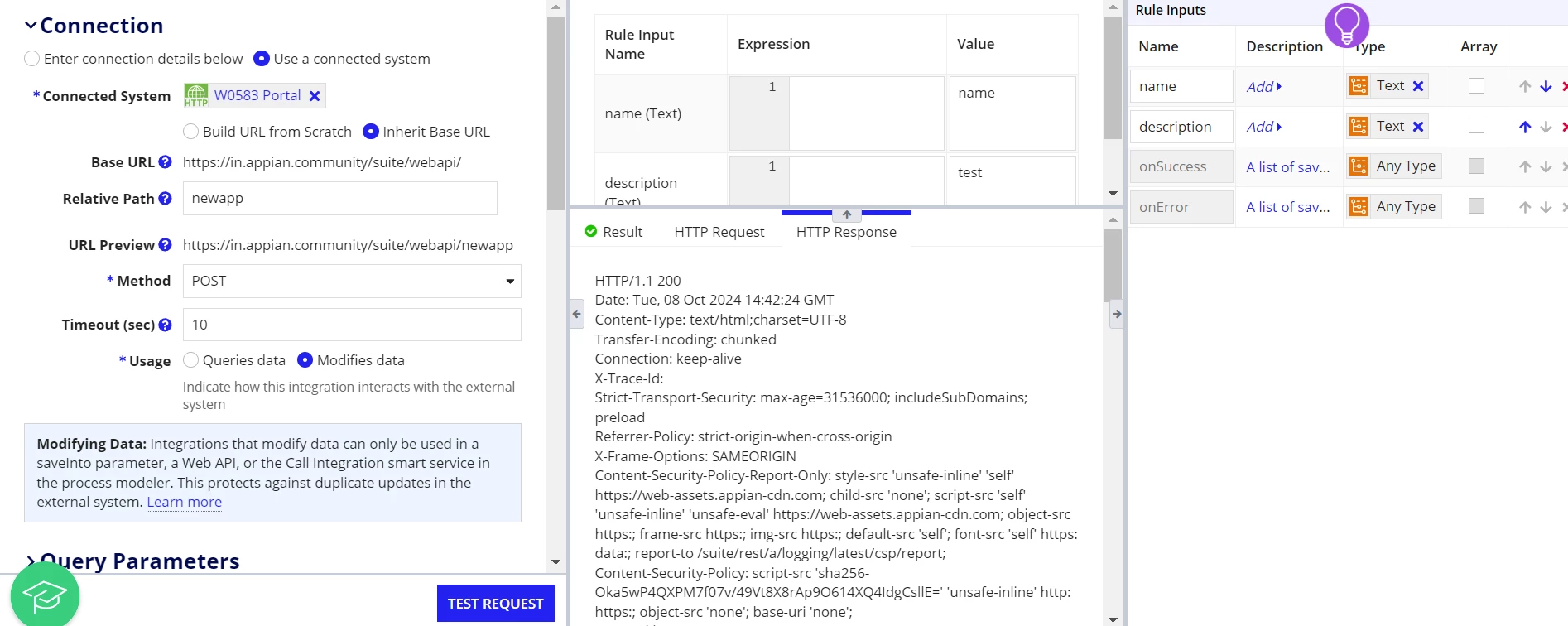Open the Method dropdown
The height and width of the screenshot is (626, 1568).
coord(352,282)
